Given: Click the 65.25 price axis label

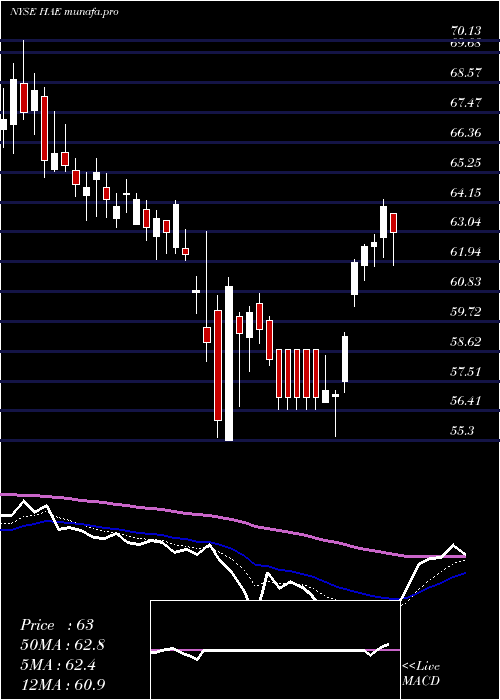Looking at the screenshot, I should point(466,162).
